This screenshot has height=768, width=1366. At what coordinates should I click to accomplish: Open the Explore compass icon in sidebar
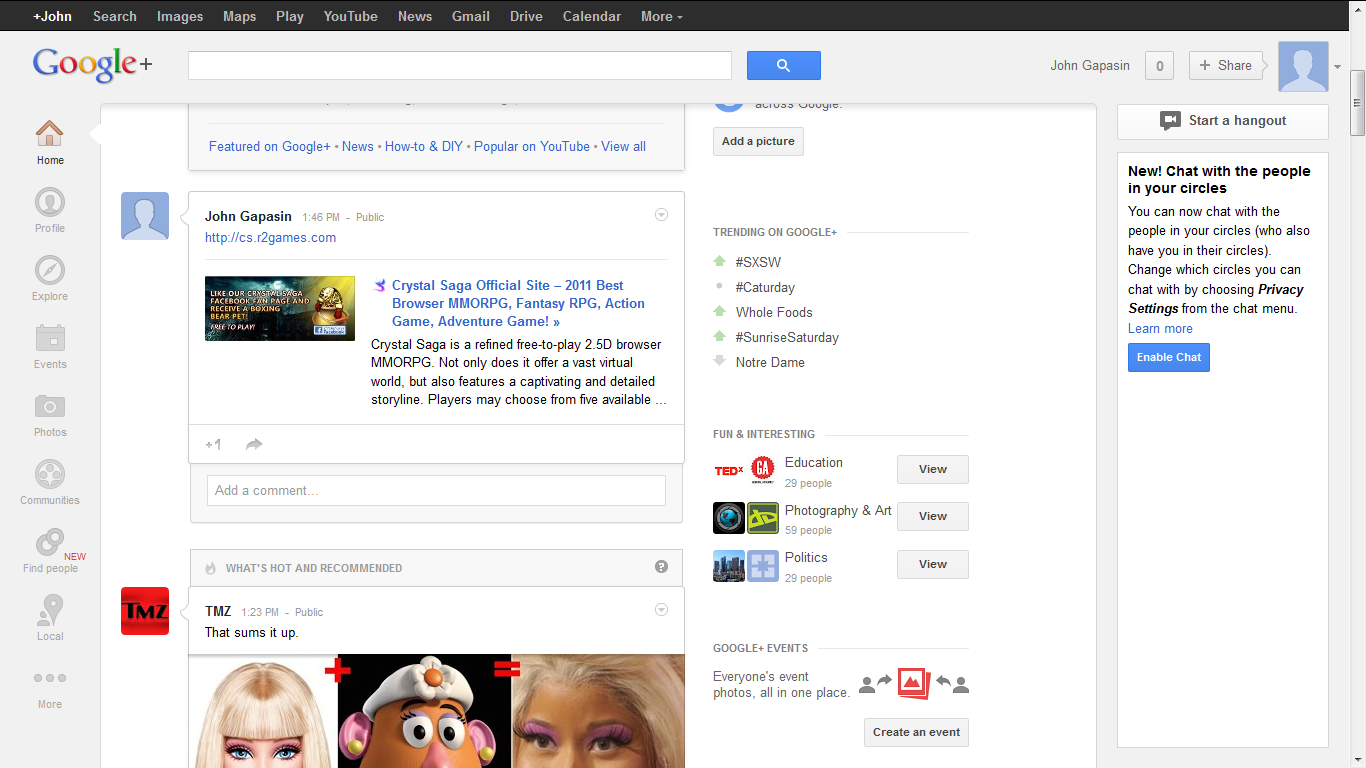[49, 271]
